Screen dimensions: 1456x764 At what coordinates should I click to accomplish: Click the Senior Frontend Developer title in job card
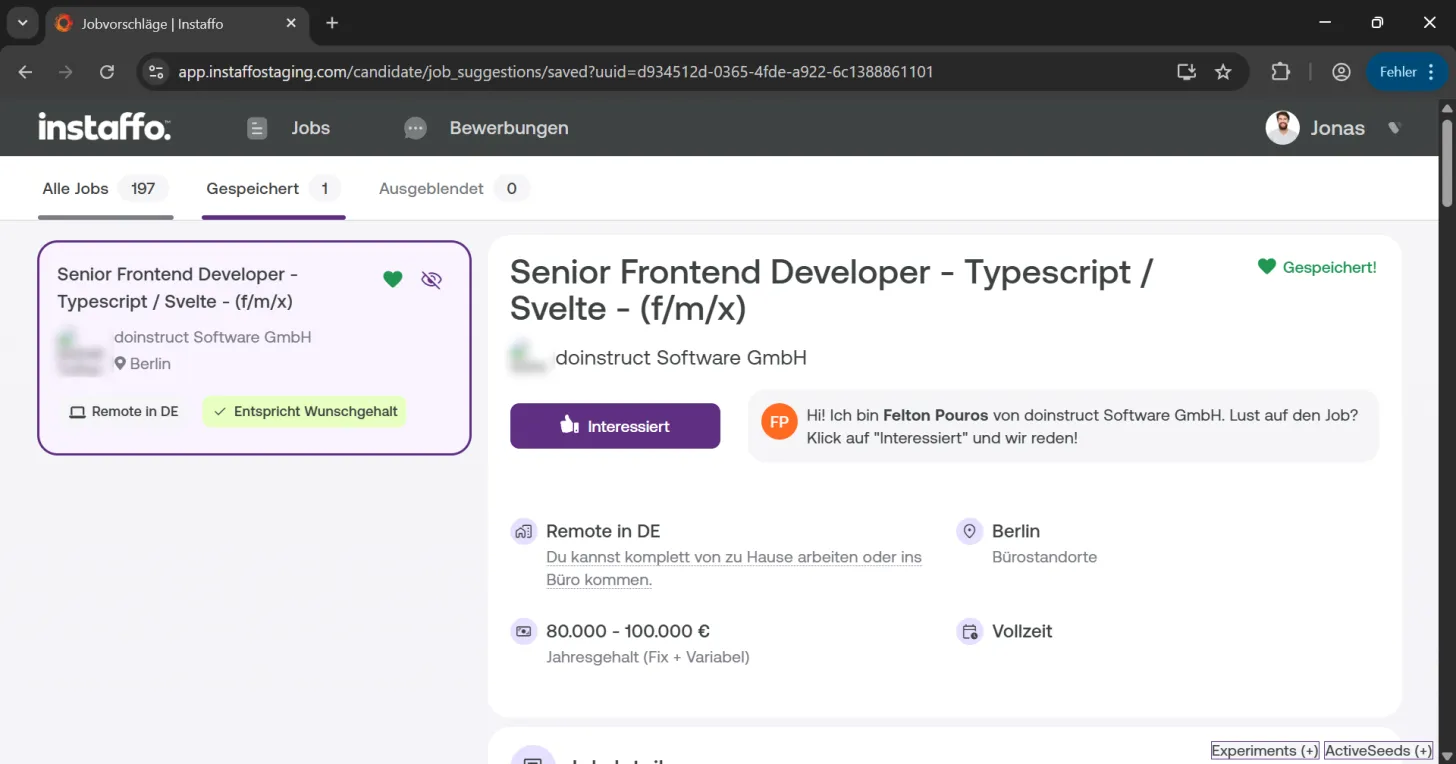pos(178,288)
